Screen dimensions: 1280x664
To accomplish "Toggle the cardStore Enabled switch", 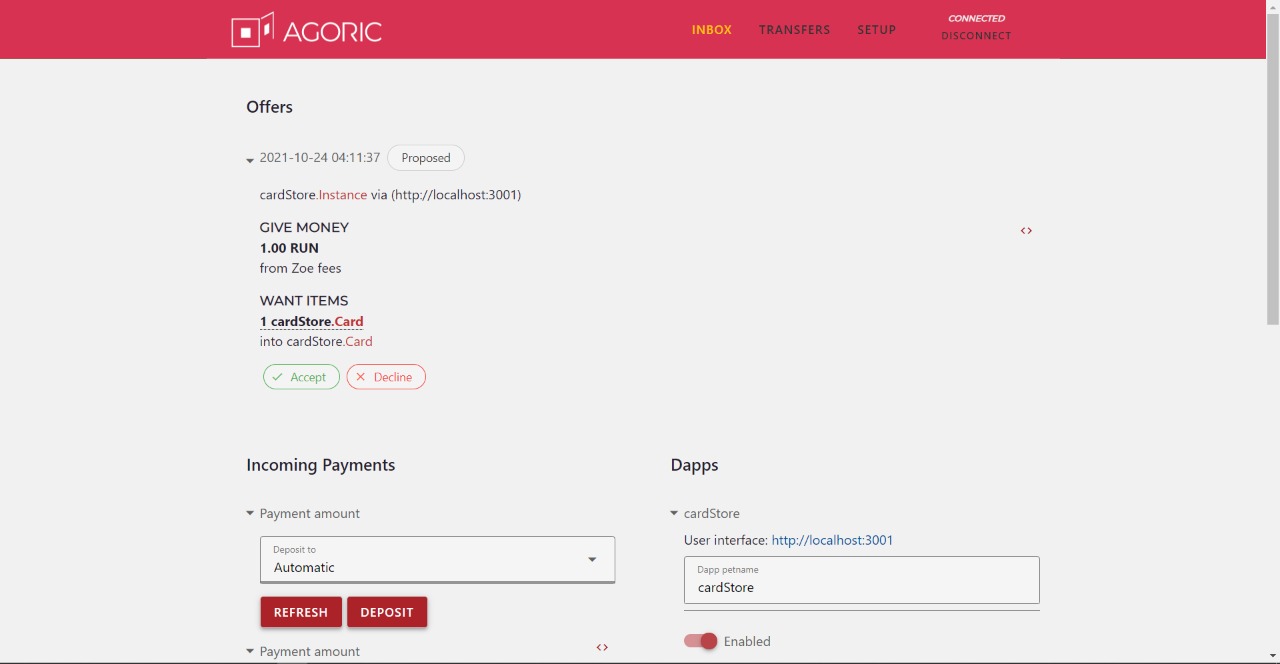I will coord(701,641).
